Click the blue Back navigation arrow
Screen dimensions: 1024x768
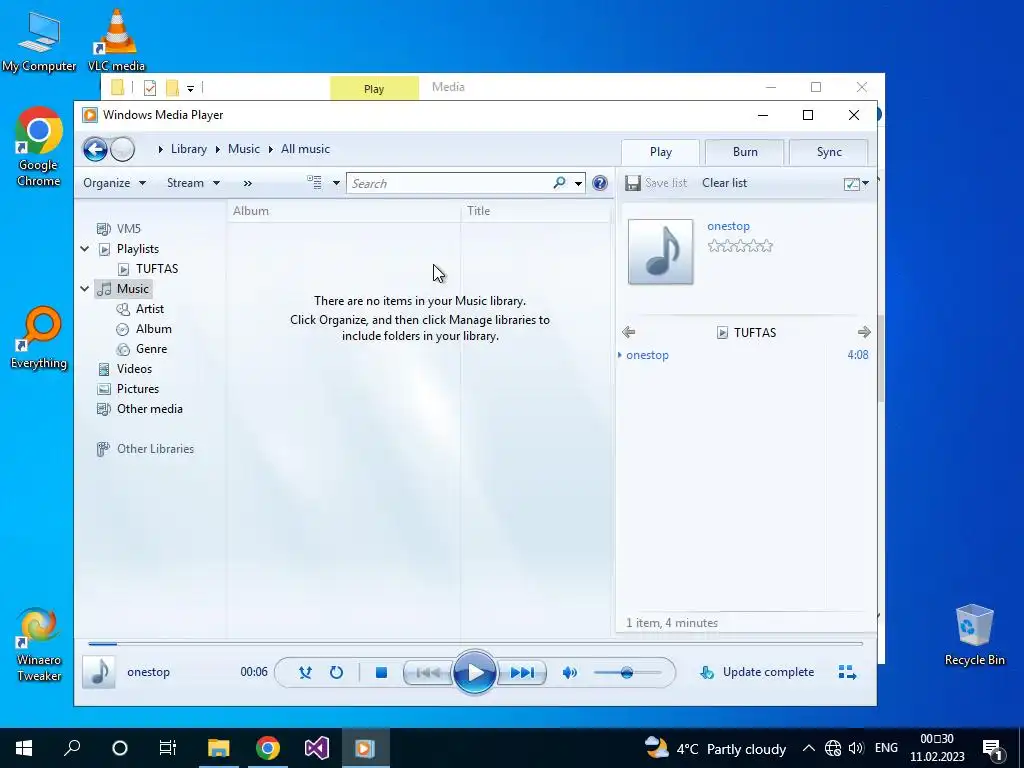click(95, 150)
